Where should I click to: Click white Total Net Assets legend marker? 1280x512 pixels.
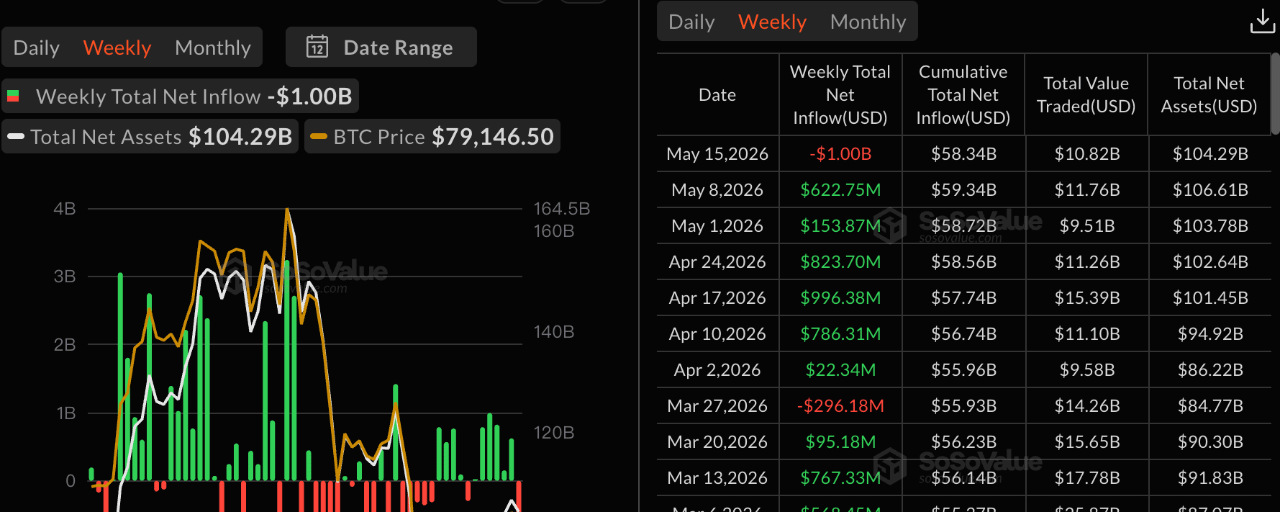pyautogui.click(x=16, y=137)
